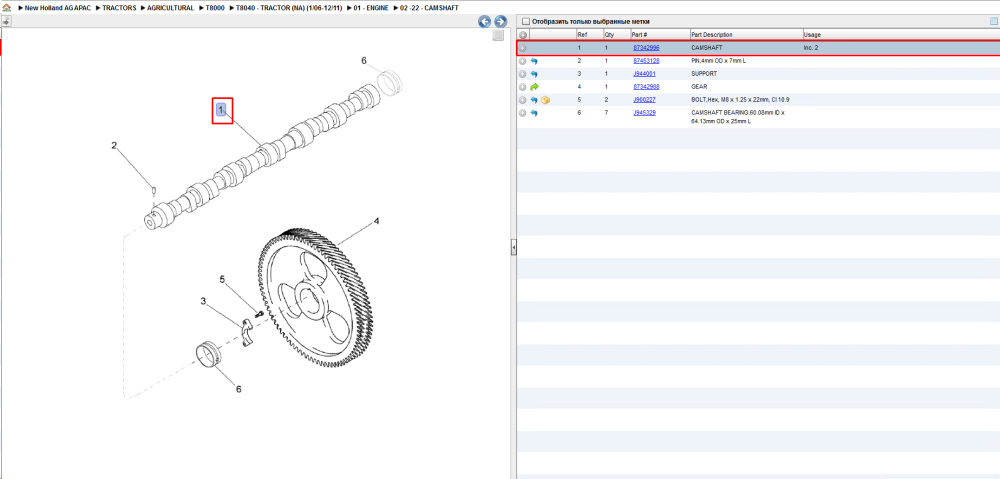
Task: Click the blue arrow icon on the CAMSHAFT BEARING row
Action: point(534,113)
